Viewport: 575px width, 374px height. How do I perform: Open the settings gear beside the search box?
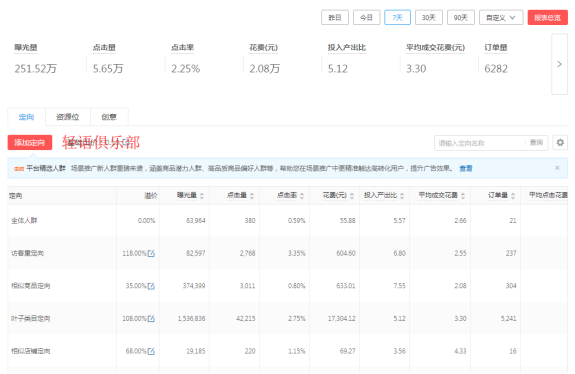pos(560,143)
